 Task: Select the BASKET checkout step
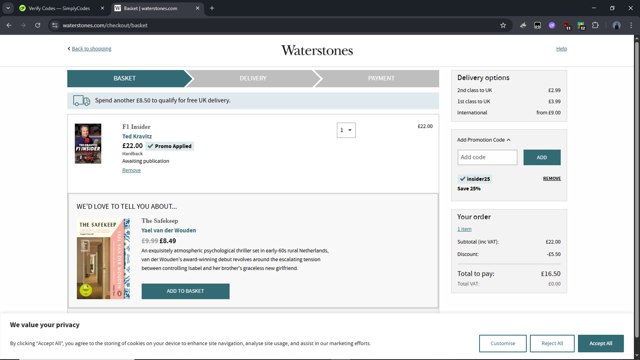pyautogui.click(x=125, y=78)
